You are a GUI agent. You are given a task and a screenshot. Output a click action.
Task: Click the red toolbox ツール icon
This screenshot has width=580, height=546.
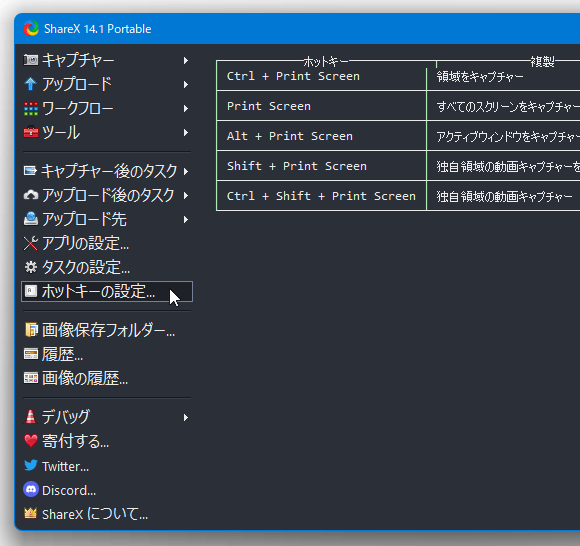click(x=31, y=132)
